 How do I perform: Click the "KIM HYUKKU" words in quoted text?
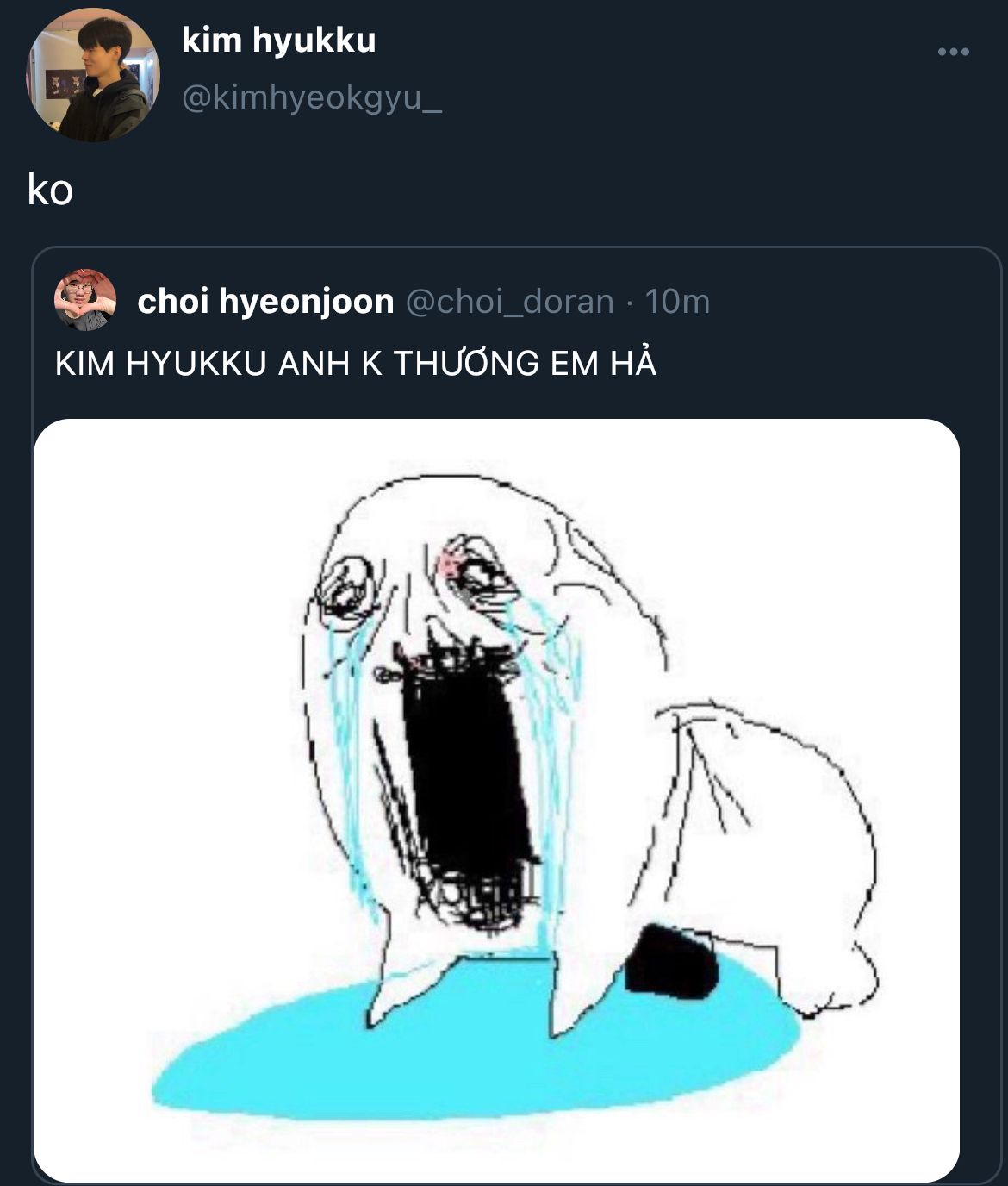point(160,363)
